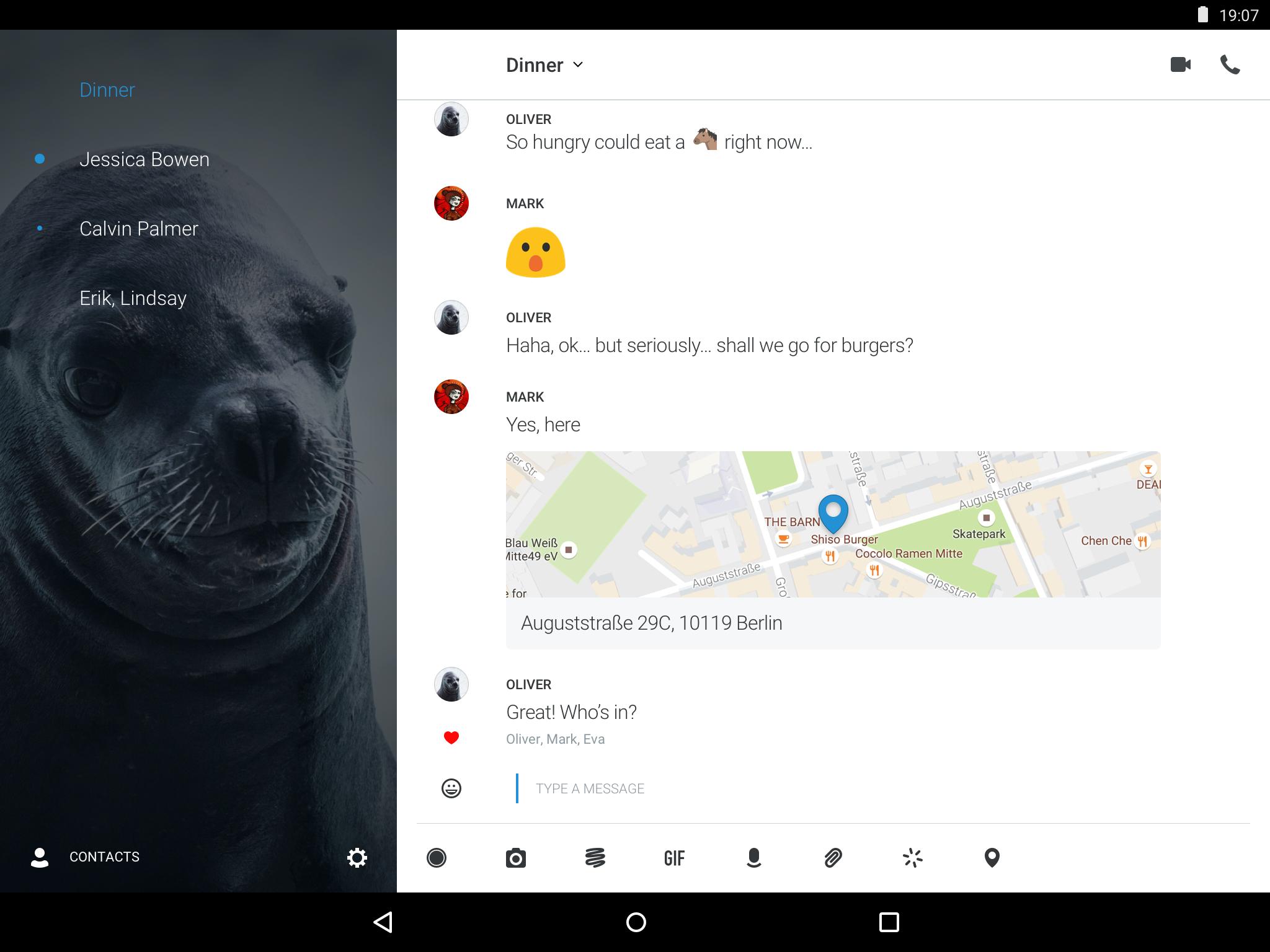The height and width of the screenshot is (952, 1270).
Task: Open the emoji keyboard
Action: pyautogui.click(x=451, y=788)
